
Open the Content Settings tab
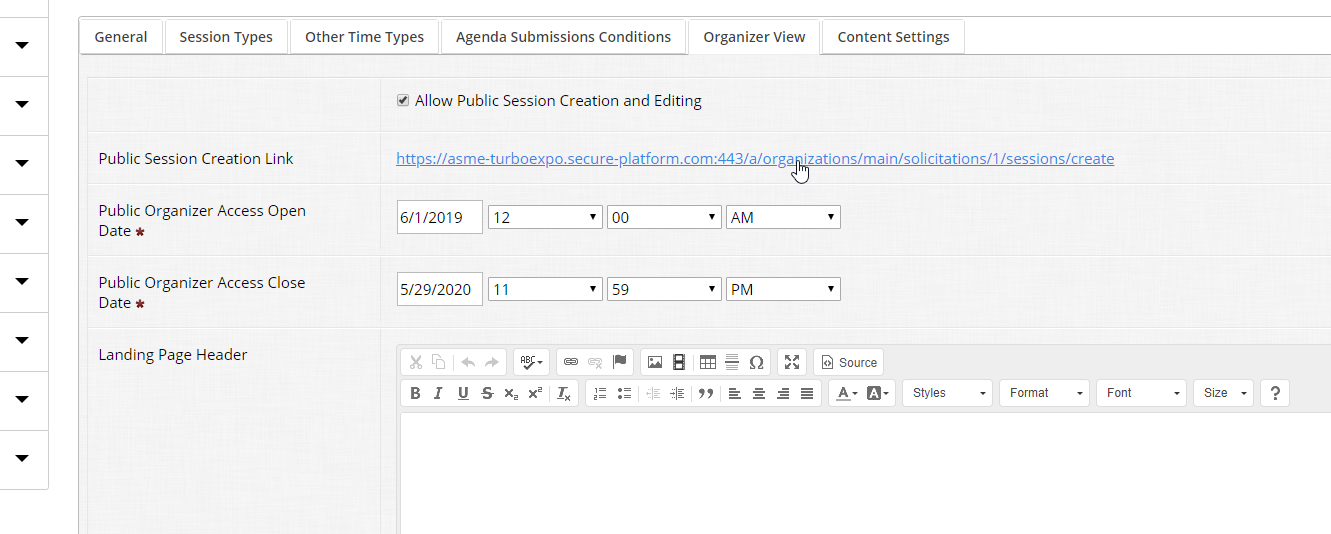[x=893, y=37]
